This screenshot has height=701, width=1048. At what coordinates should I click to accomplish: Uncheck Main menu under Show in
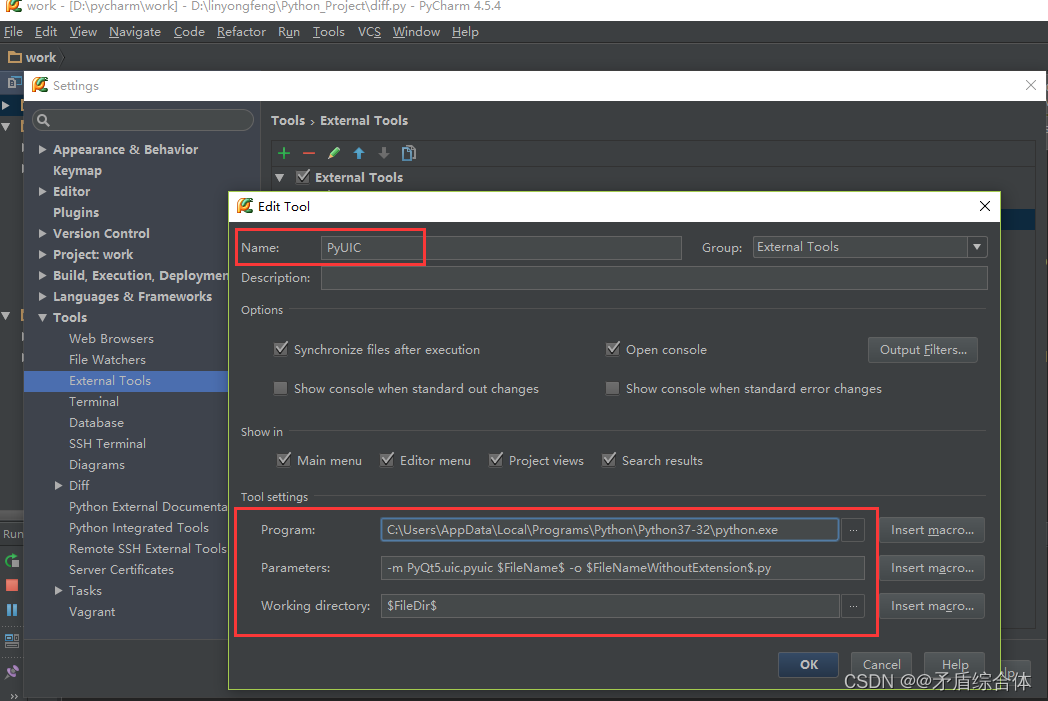pos(283,460)
